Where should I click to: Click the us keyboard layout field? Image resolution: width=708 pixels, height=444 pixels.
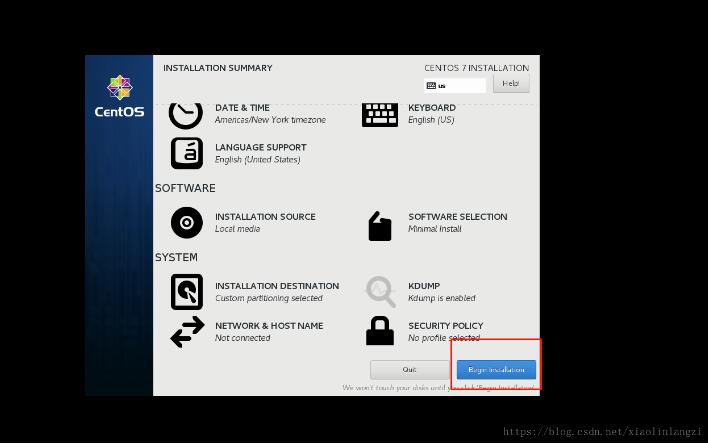[455, 86]
